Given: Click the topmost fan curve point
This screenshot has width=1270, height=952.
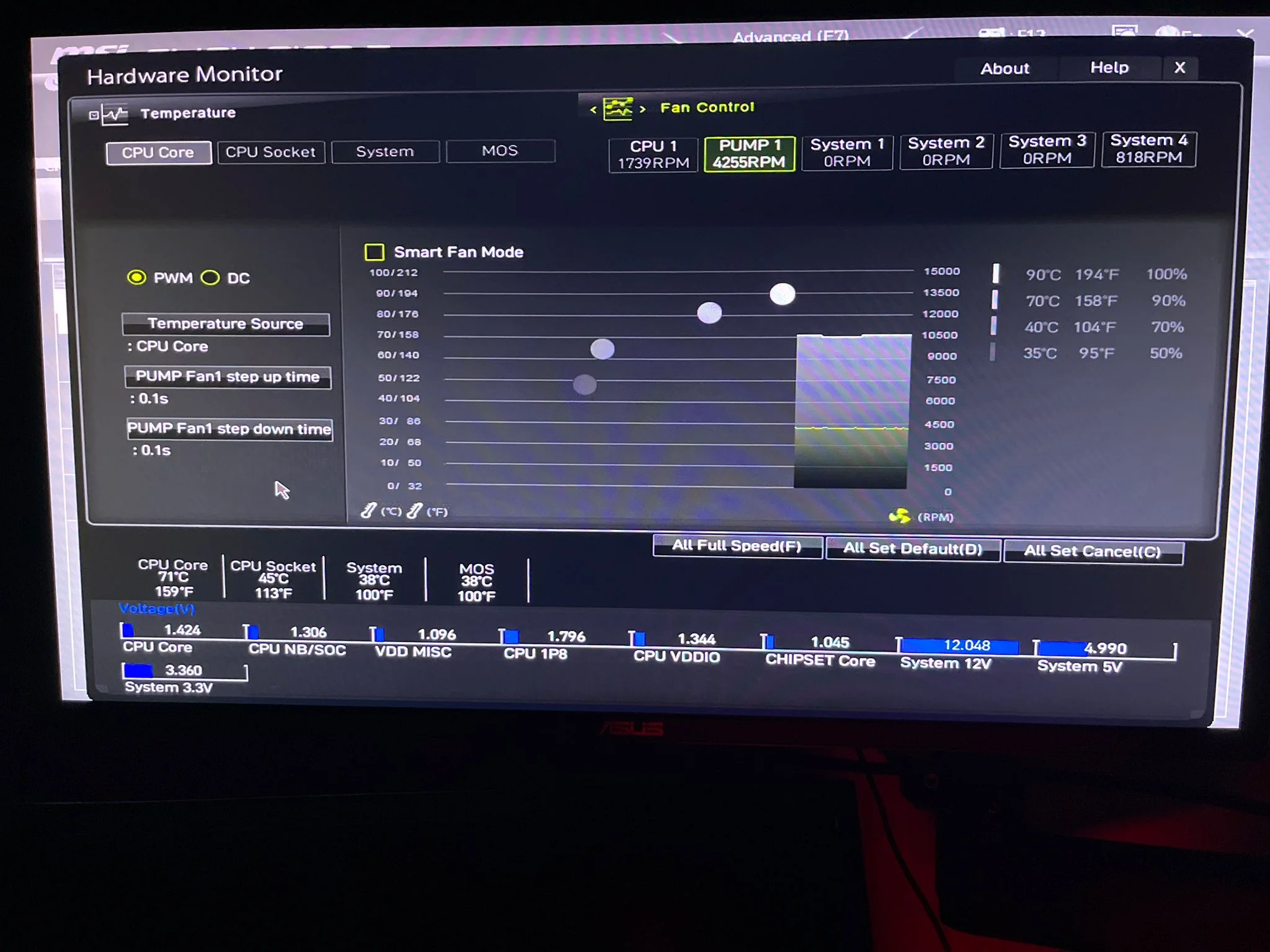Looking at the screenshot, I should point(782,294).
